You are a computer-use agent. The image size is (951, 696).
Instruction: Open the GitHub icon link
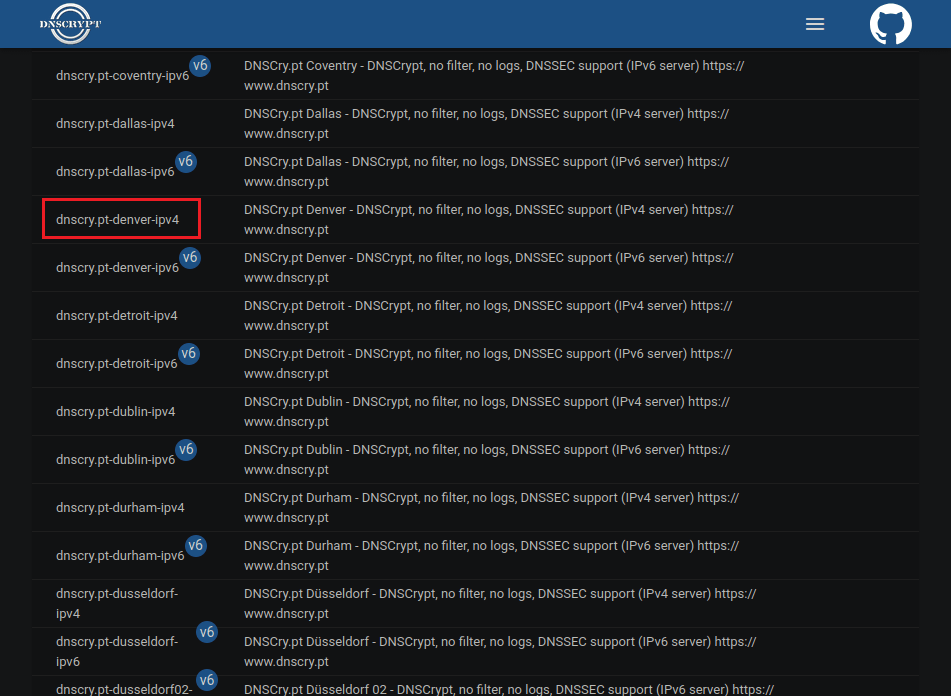[x=890, y=24]
